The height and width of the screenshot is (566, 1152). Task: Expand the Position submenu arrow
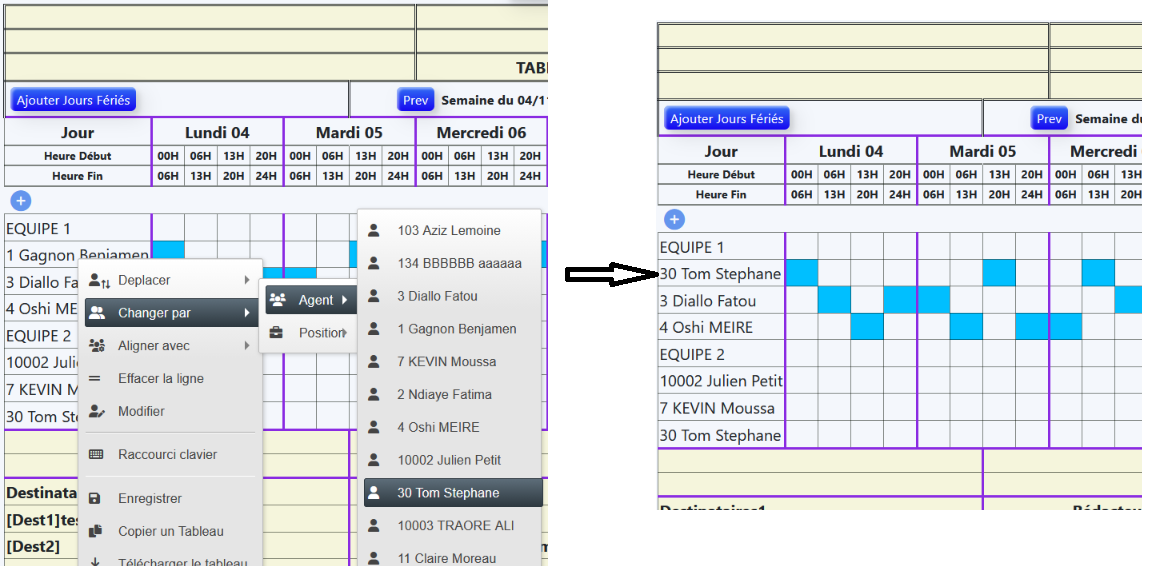click(x=343, y=332)
